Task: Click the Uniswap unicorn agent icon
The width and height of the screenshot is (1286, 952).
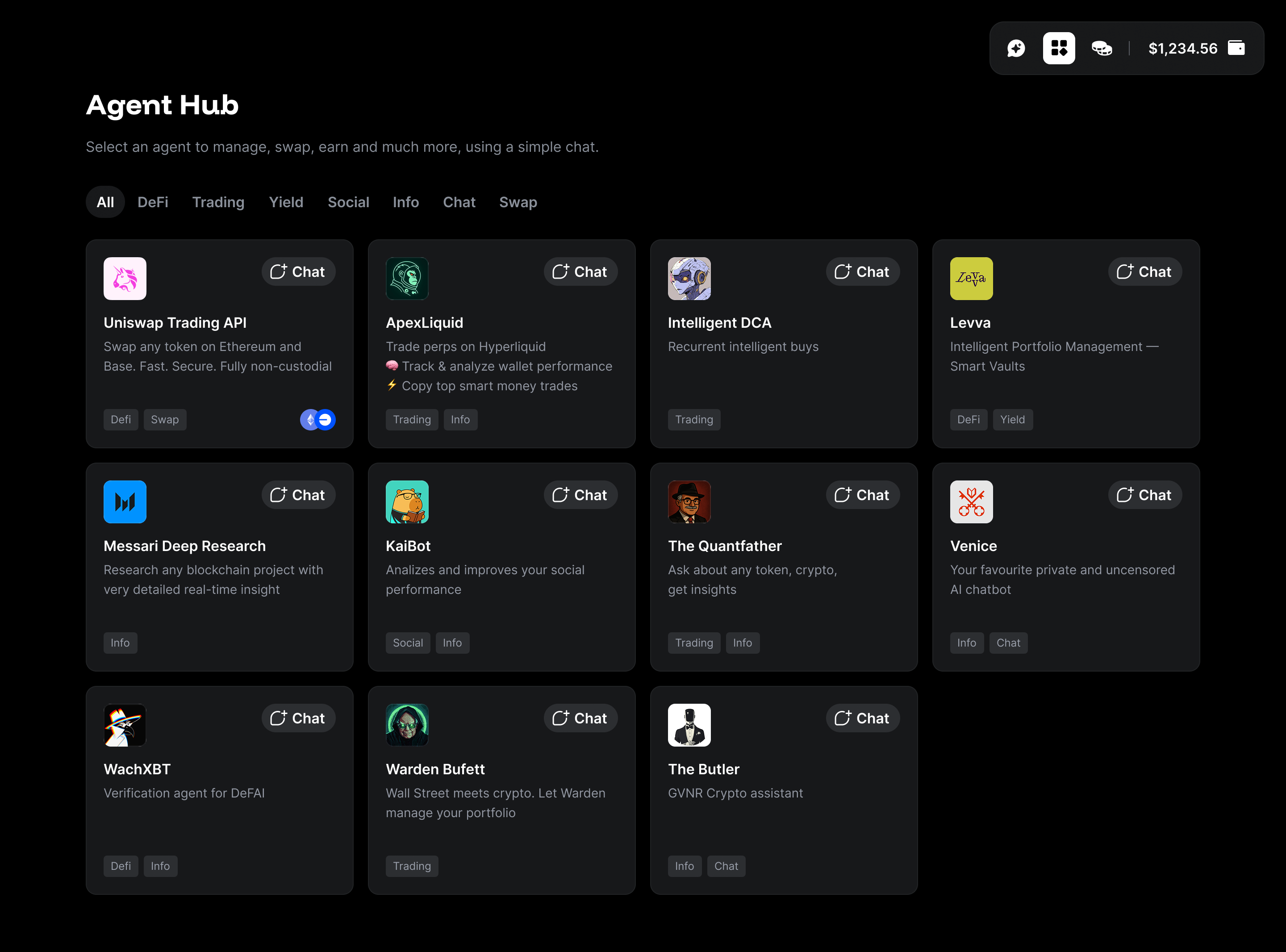Action: point(125,278)
